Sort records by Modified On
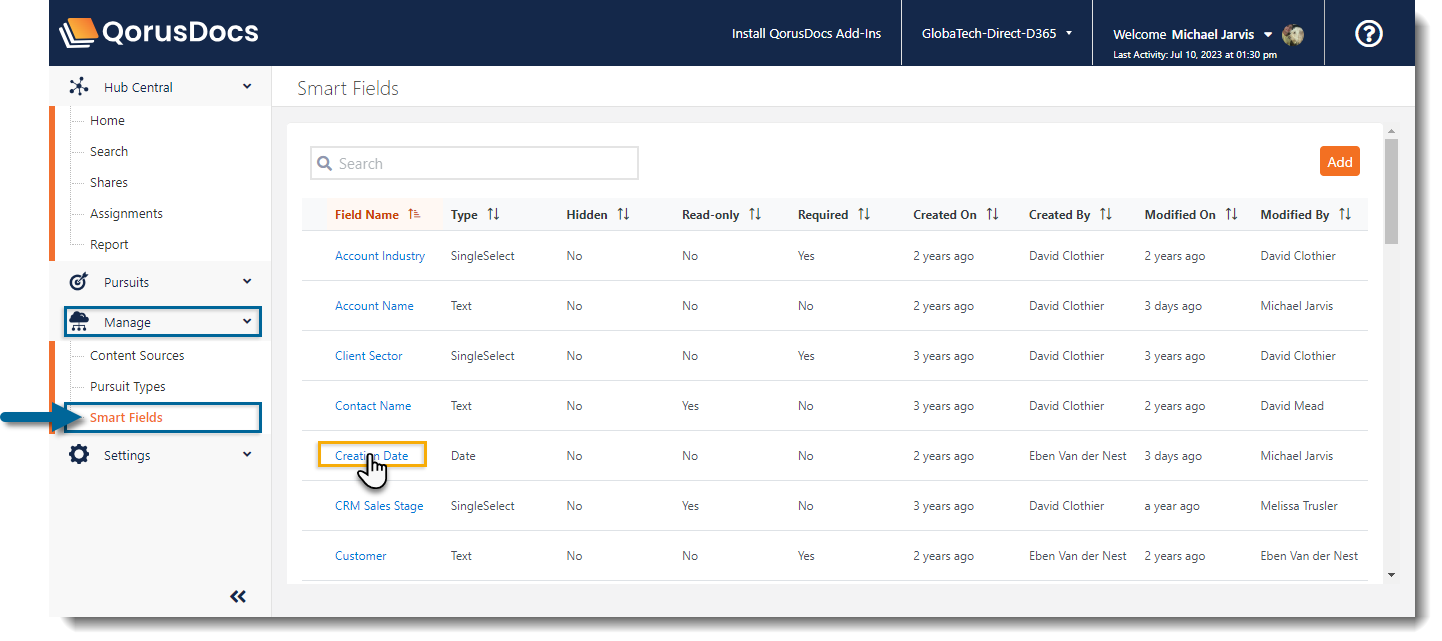Image resolution: width=1442 pixels, height=641 pixels. [x=1233, y=213]
